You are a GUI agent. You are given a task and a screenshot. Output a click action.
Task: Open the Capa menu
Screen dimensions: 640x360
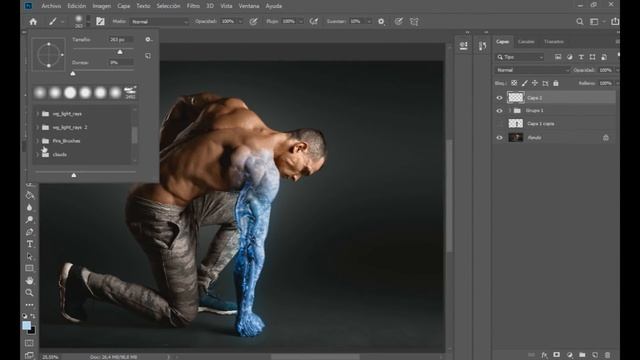(x=124, y=6)
